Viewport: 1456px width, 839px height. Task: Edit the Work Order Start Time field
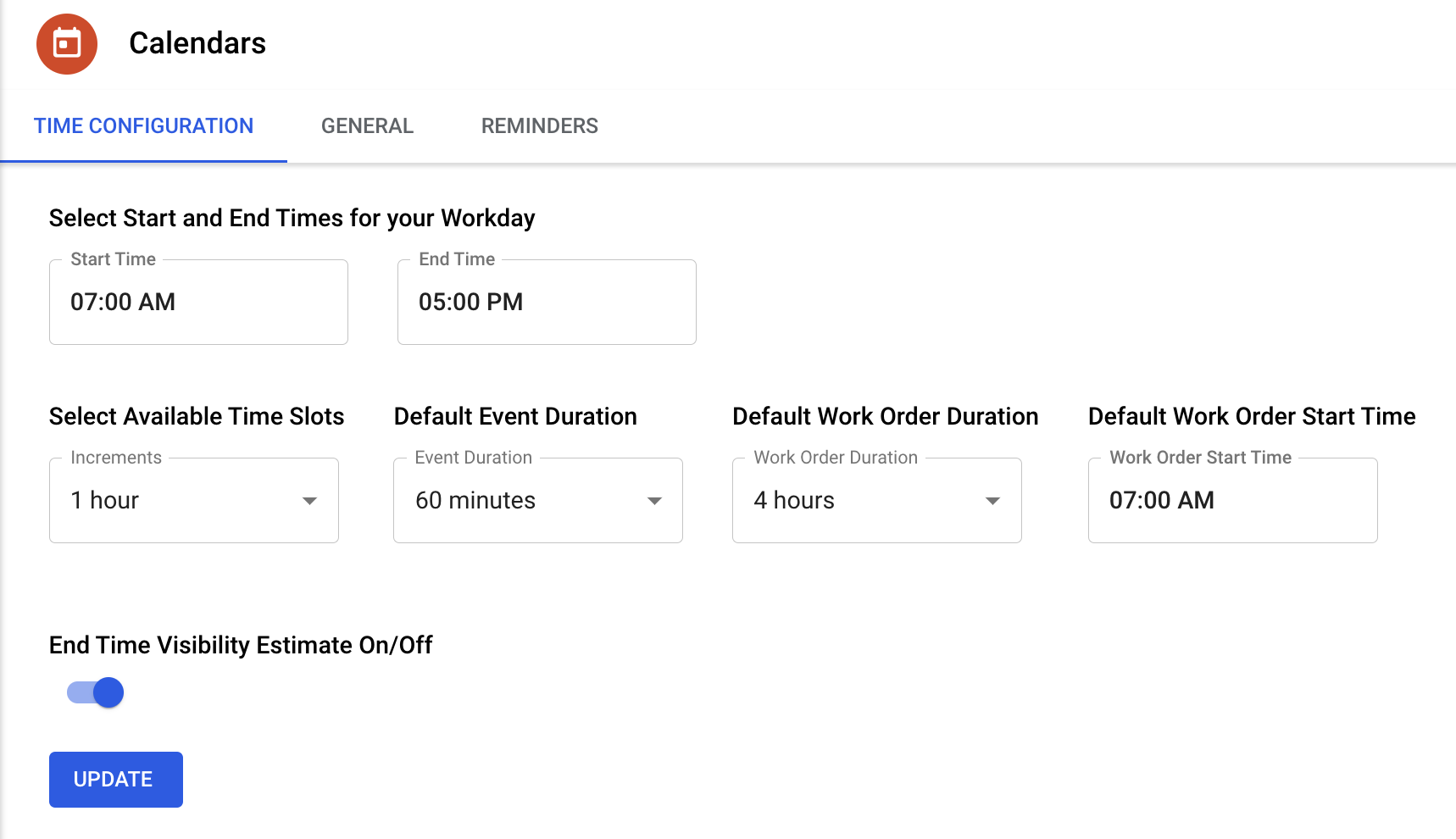(x=1232, y=501)
